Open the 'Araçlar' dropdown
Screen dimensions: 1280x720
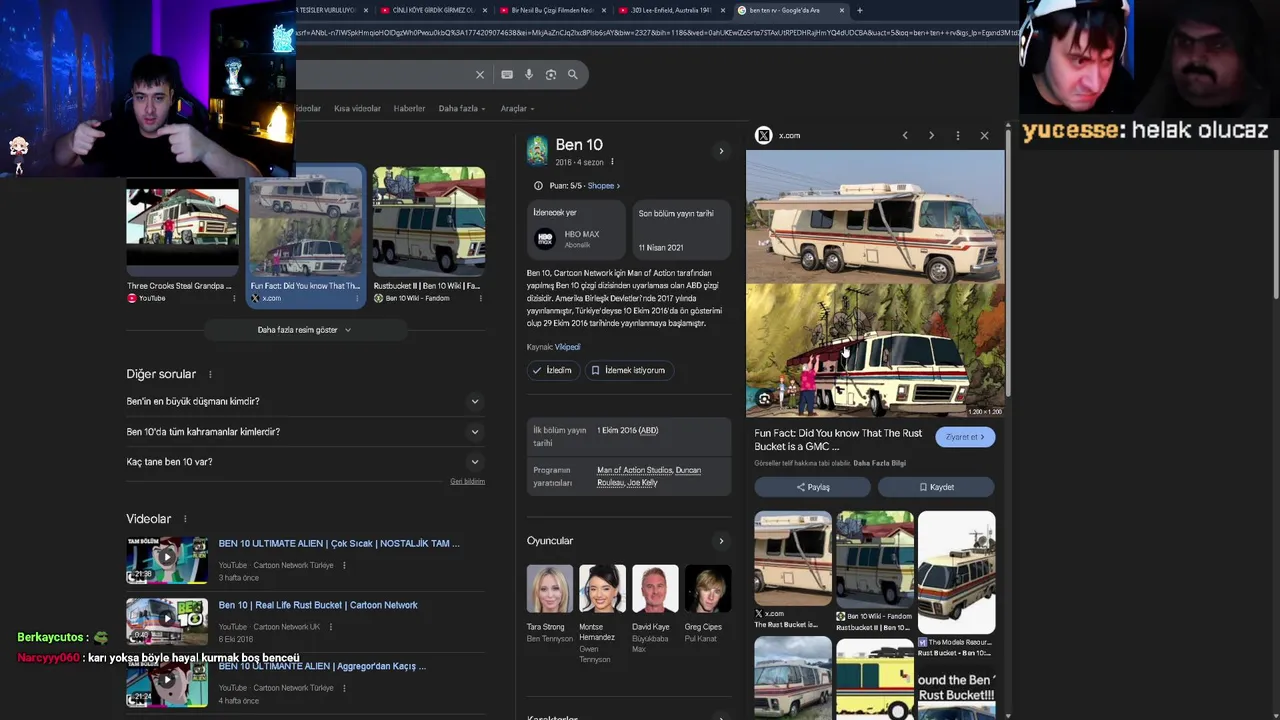pos(517,108)
